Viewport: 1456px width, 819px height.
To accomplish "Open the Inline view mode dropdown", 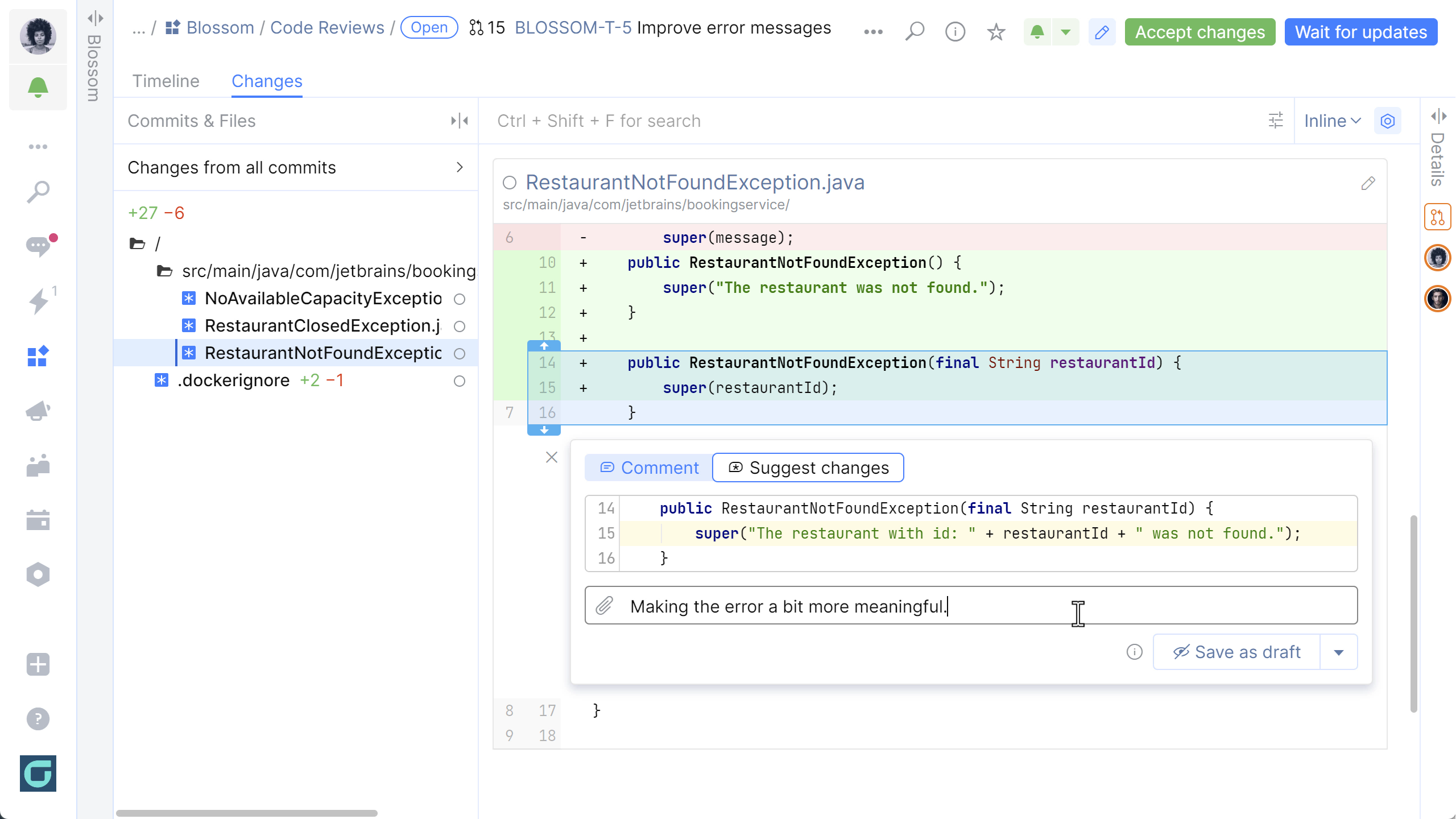I will [x=1333, y=121].
